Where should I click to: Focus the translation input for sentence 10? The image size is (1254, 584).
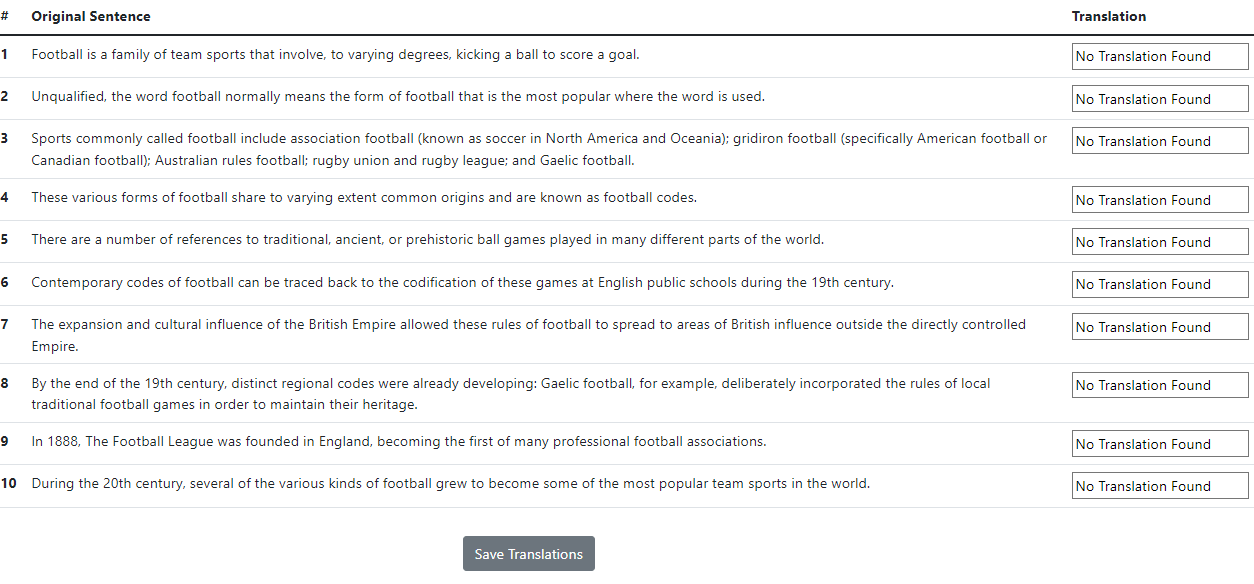click(1160, 486)
